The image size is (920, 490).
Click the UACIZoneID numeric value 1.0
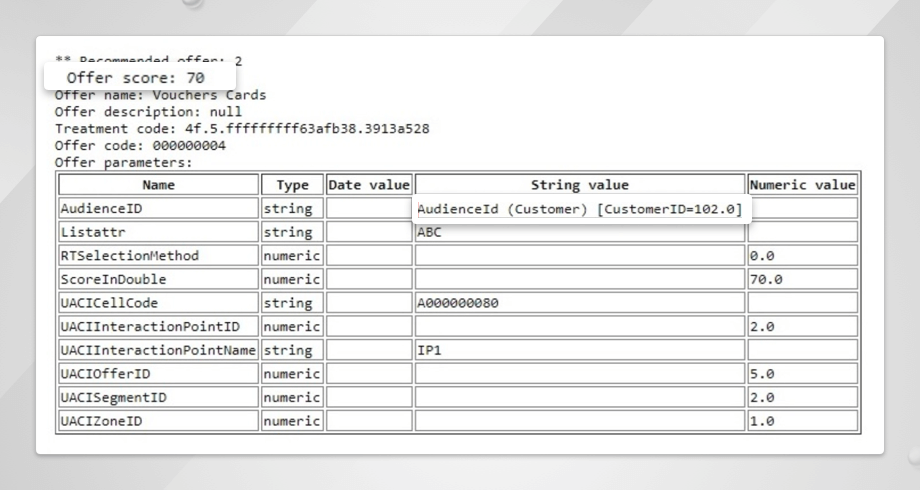[802, 421]
